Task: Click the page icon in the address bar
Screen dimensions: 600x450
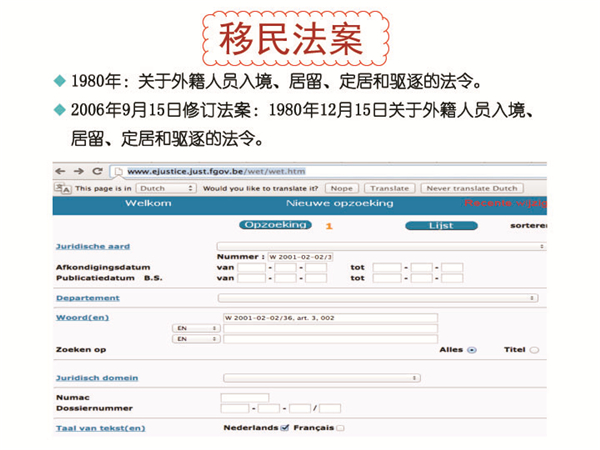Action: (119, 171)
